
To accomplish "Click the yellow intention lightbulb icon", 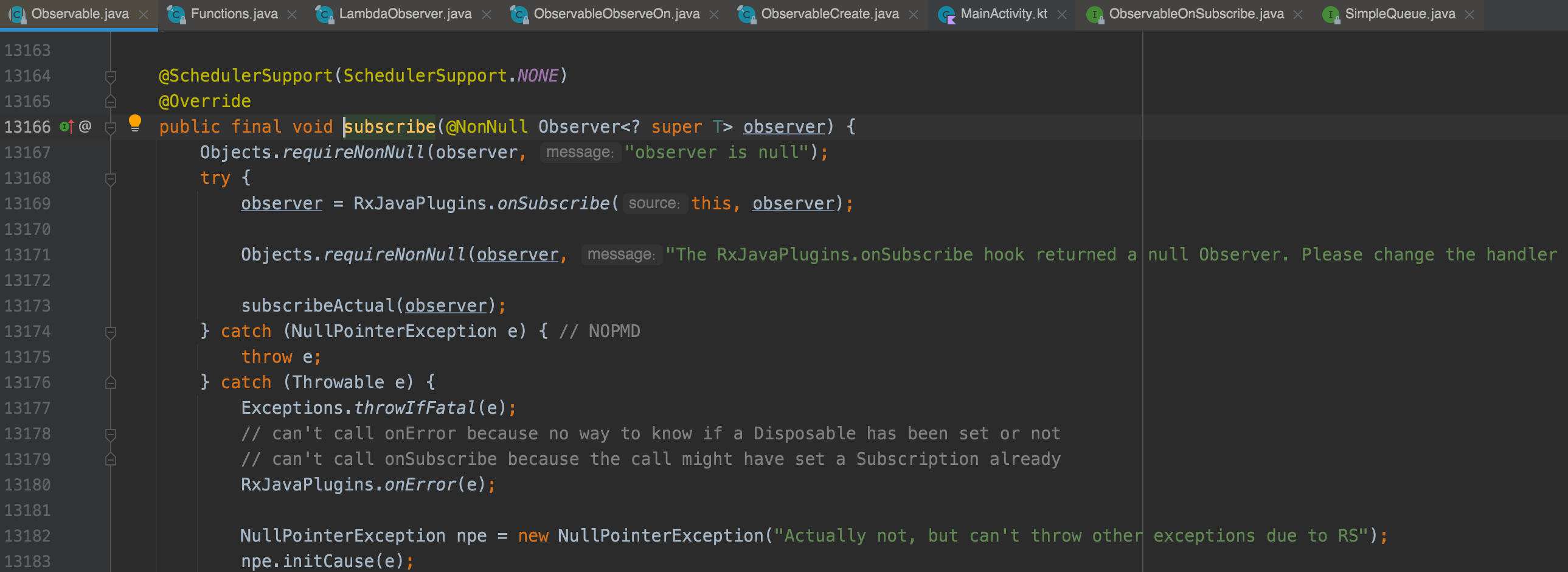I will click(134, 123).
